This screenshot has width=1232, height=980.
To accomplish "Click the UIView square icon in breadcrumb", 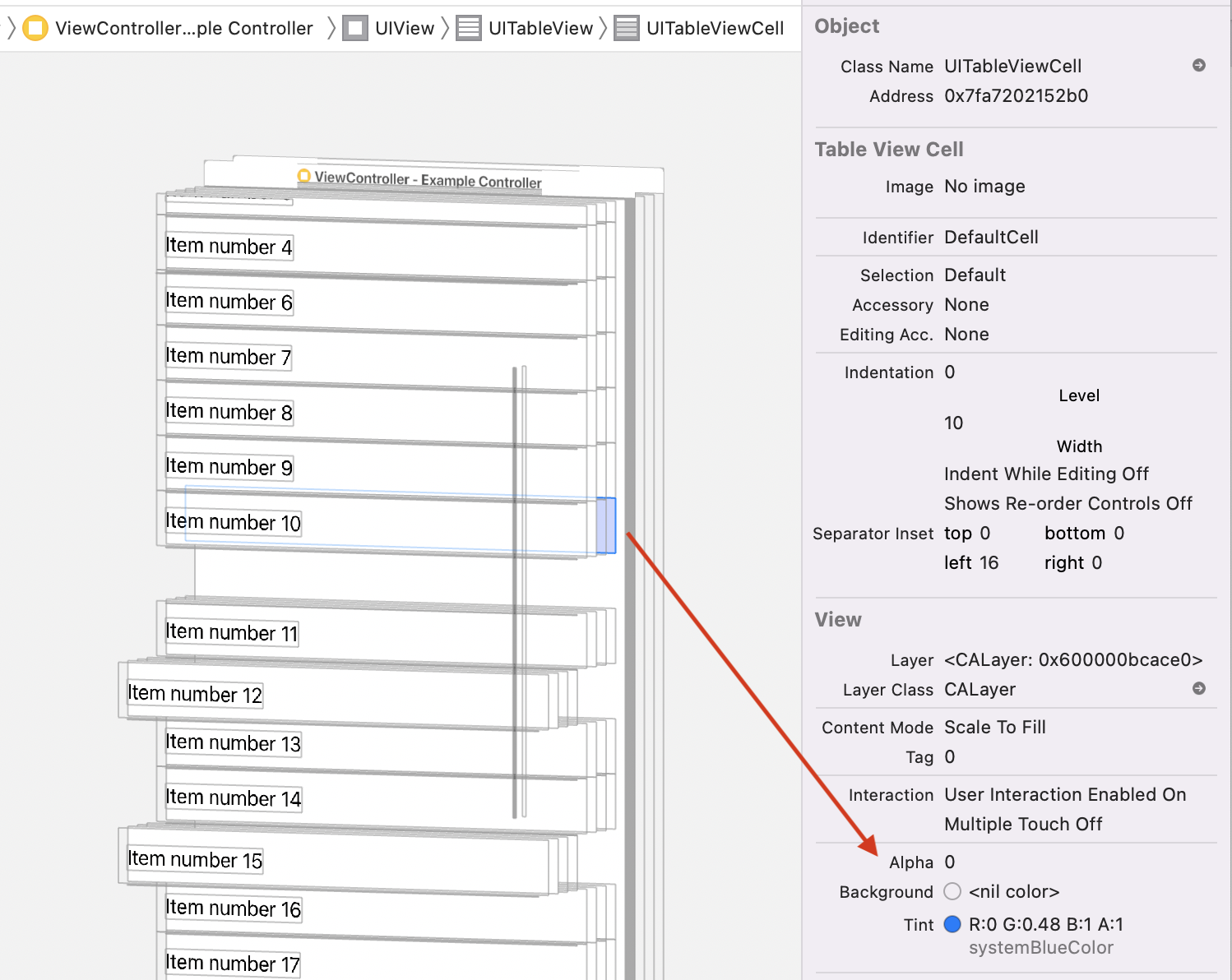I will 355,28.
